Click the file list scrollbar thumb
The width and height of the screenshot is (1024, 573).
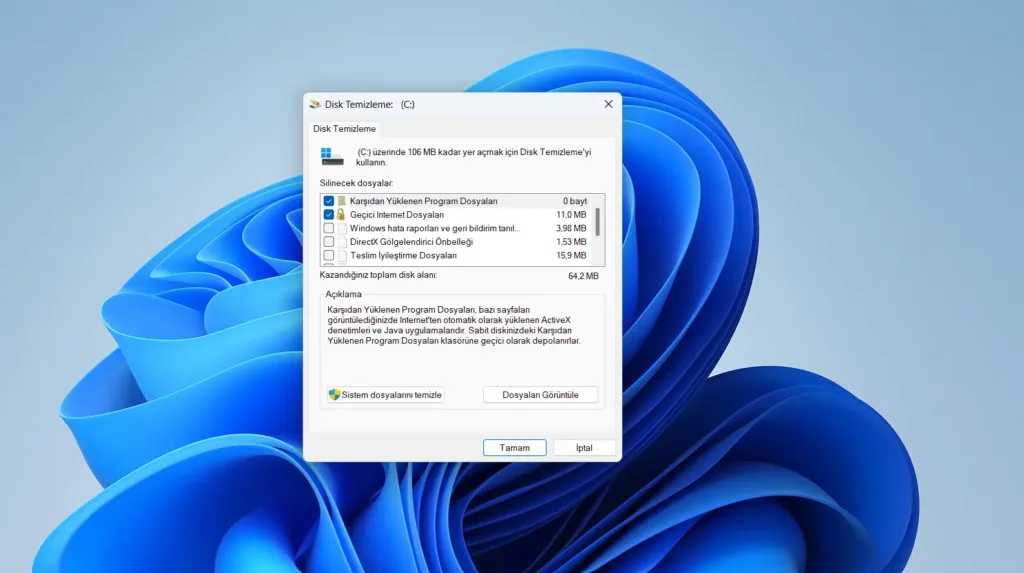click(598, 222)
